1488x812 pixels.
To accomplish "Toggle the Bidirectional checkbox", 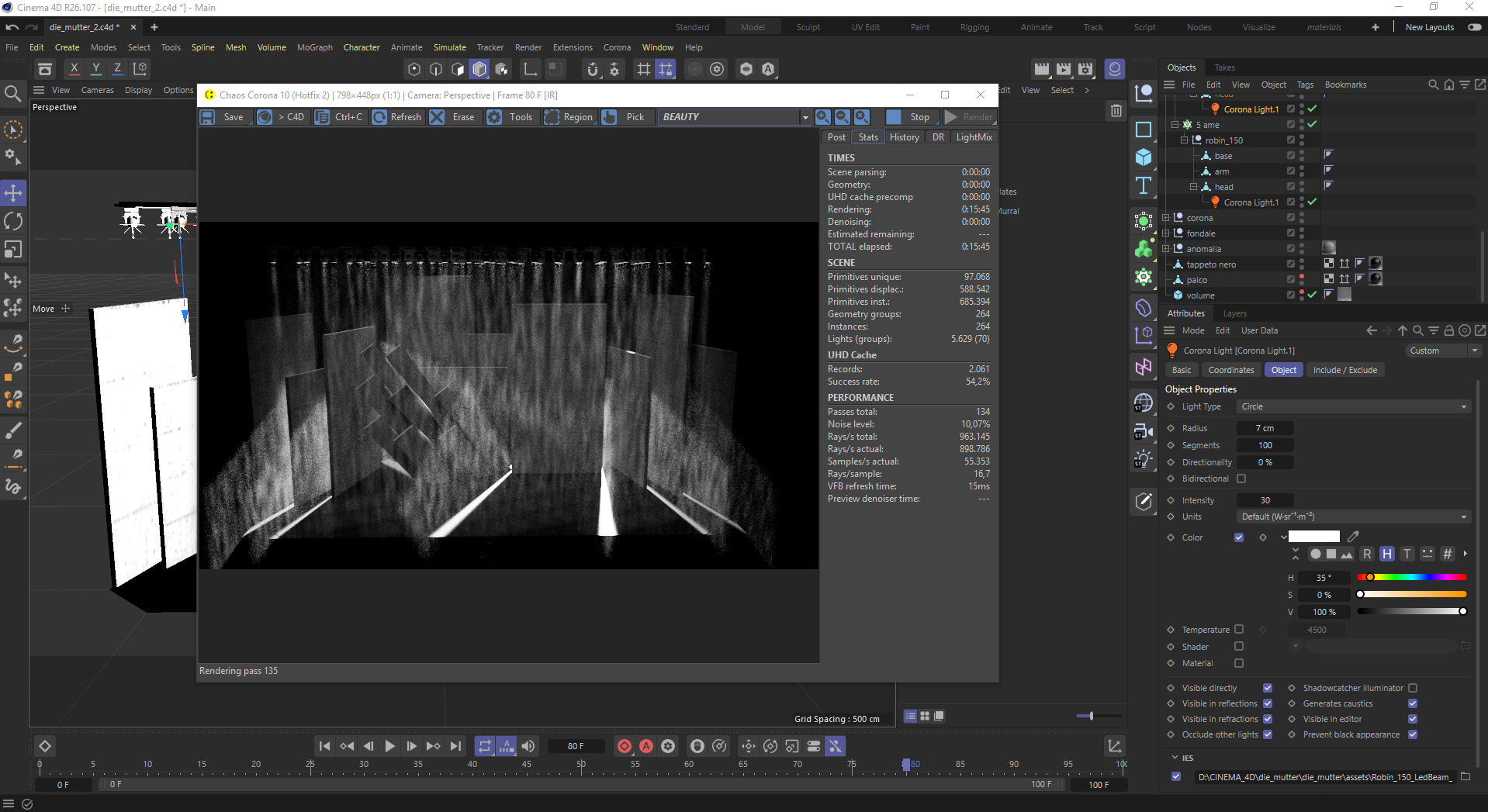I will (1241, 479).
